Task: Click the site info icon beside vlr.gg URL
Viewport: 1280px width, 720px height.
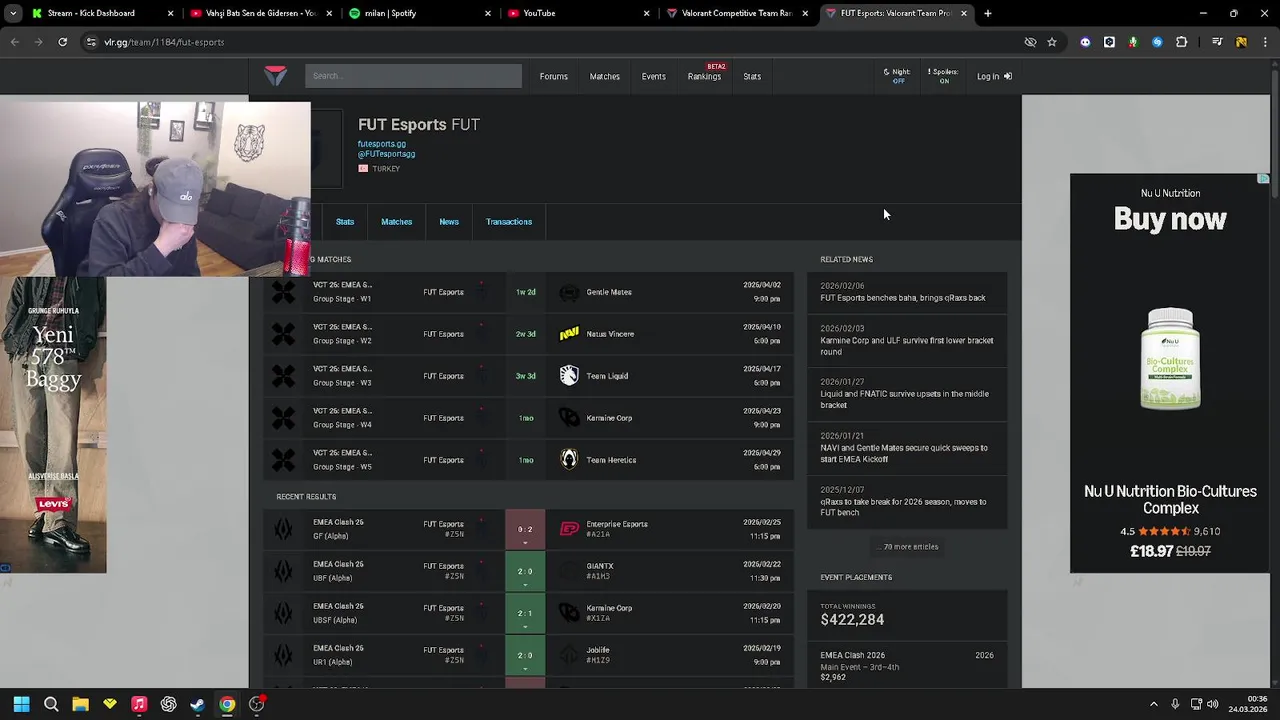Action: [91, 42]
